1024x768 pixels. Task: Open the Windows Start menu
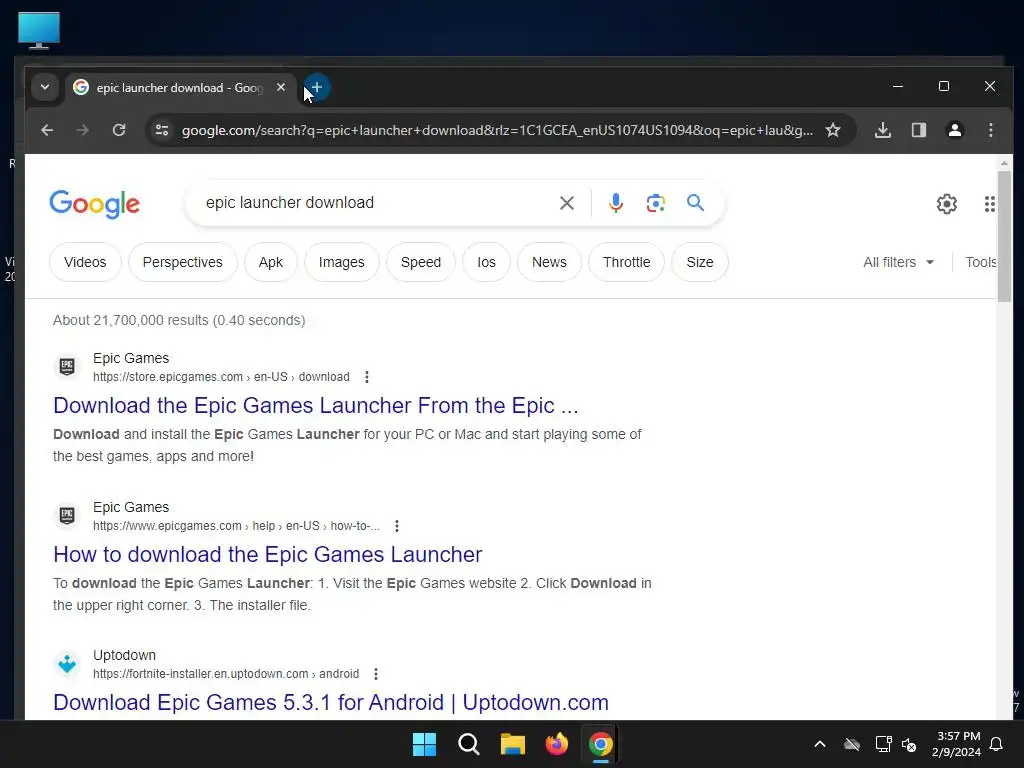[424, 744]
